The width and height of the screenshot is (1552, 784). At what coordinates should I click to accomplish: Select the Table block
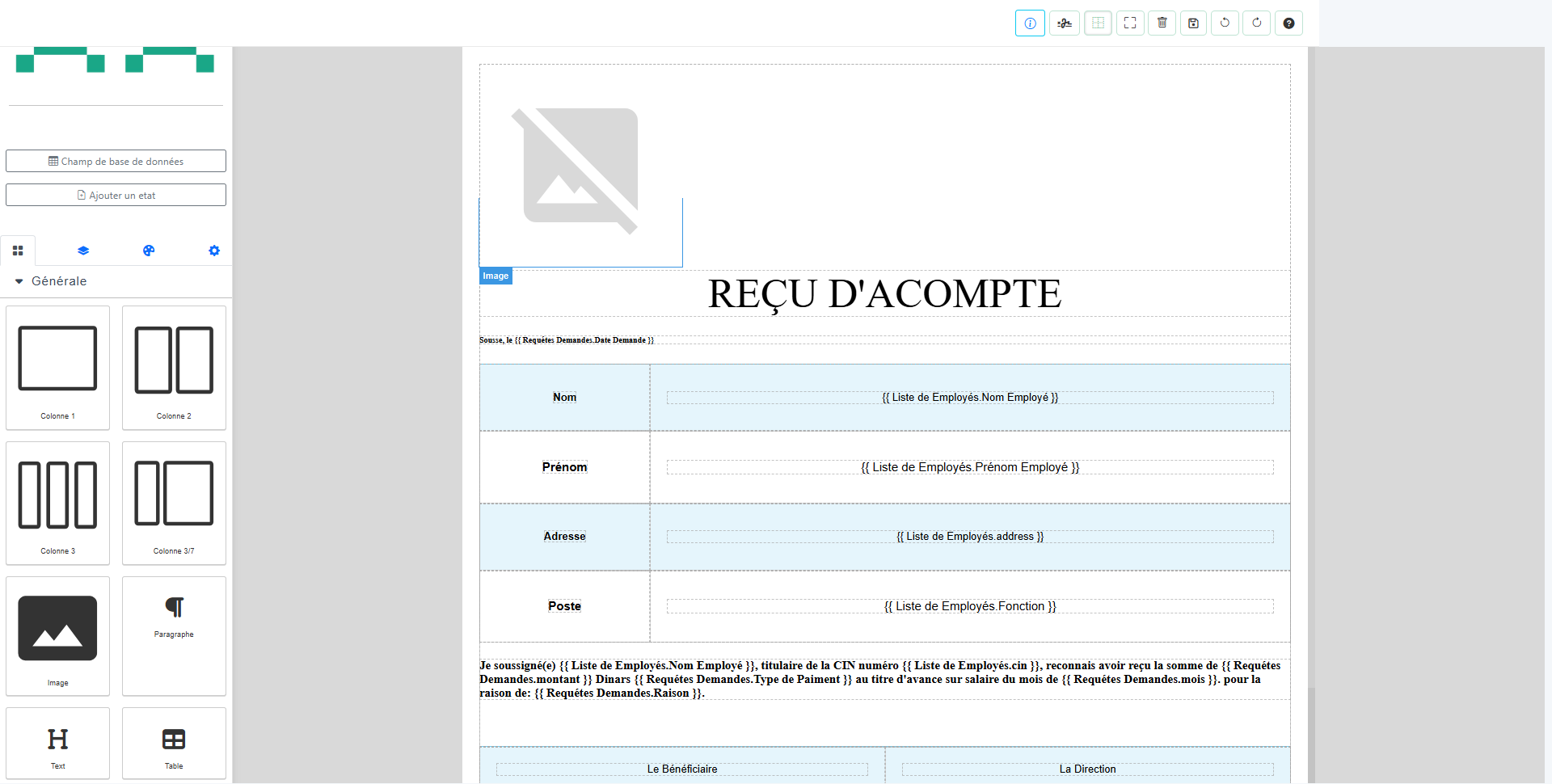tap(174, 743)
